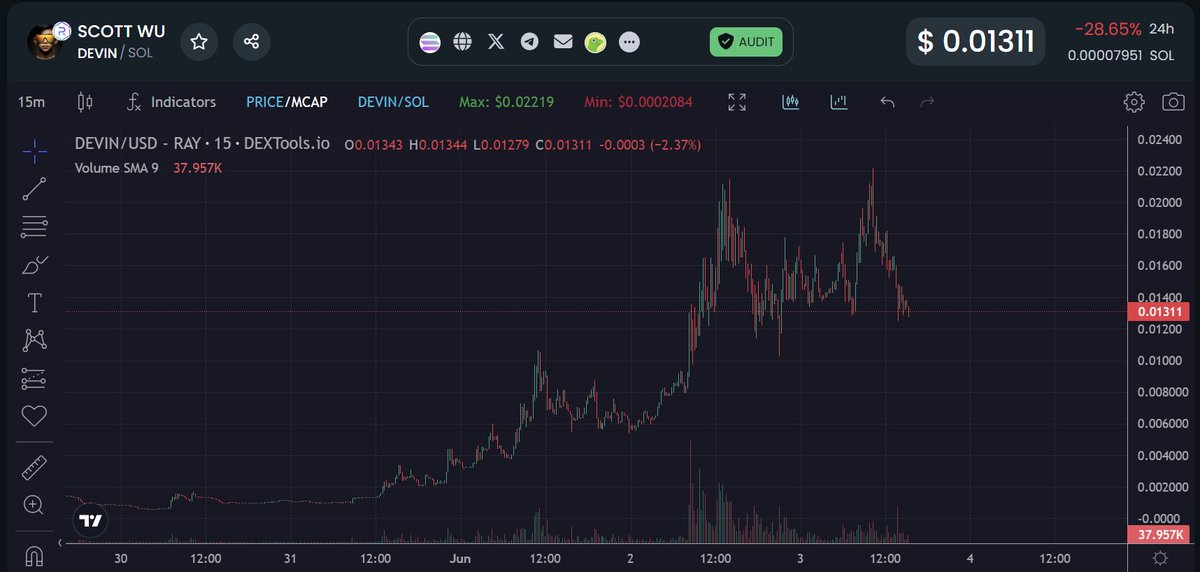
Task: Open the share token button
Action: click(x=252, y=42)
